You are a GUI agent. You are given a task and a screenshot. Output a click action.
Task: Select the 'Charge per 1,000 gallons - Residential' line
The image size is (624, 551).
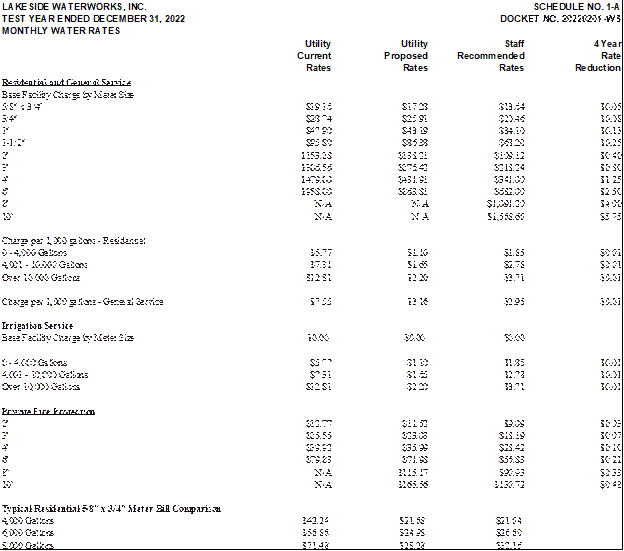74,241
